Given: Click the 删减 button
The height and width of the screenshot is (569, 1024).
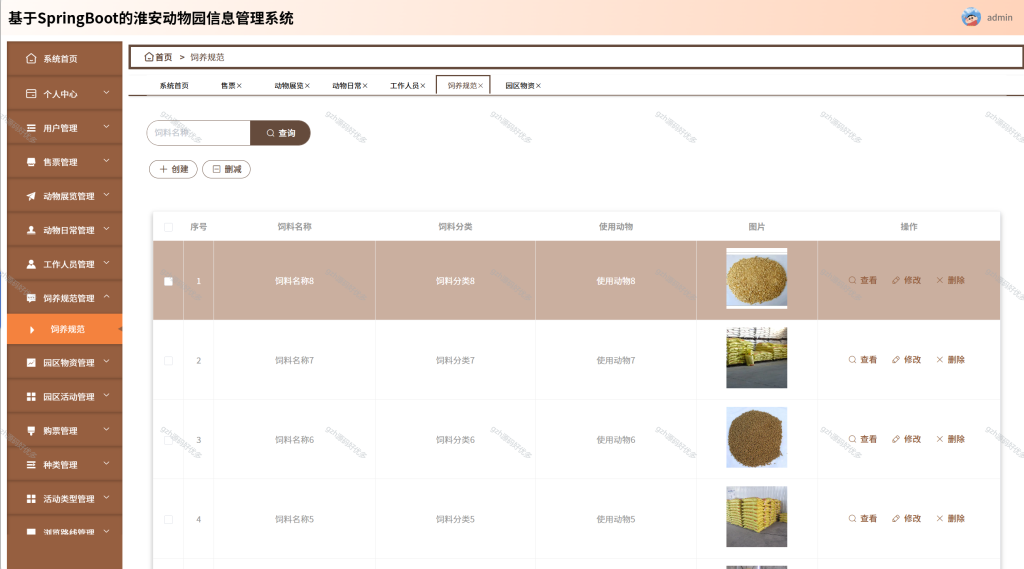Looking at the screenshot, I should click(227, 169).
